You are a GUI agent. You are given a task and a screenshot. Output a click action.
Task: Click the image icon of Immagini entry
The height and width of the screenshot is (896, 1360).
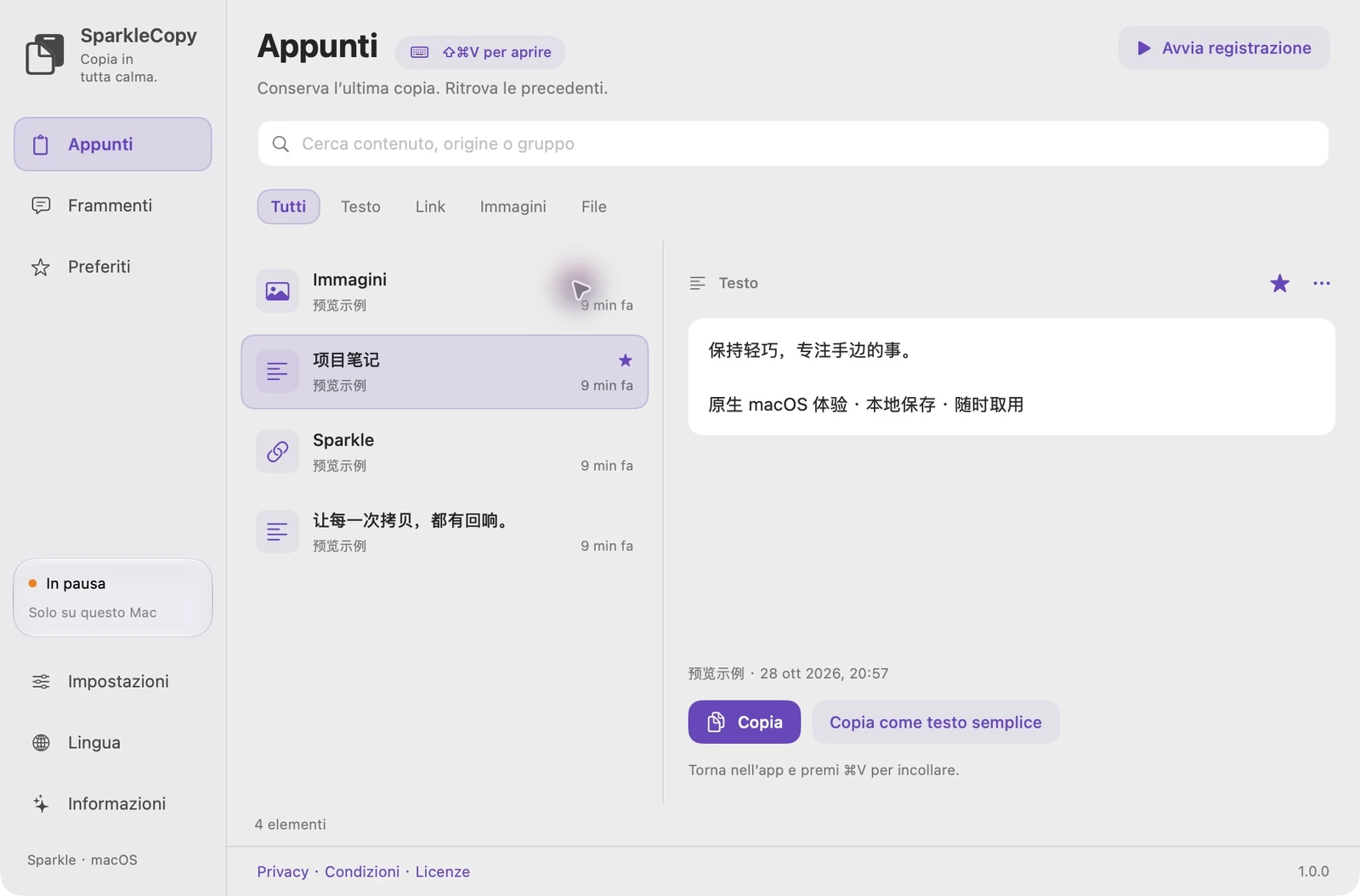point(277,292)
